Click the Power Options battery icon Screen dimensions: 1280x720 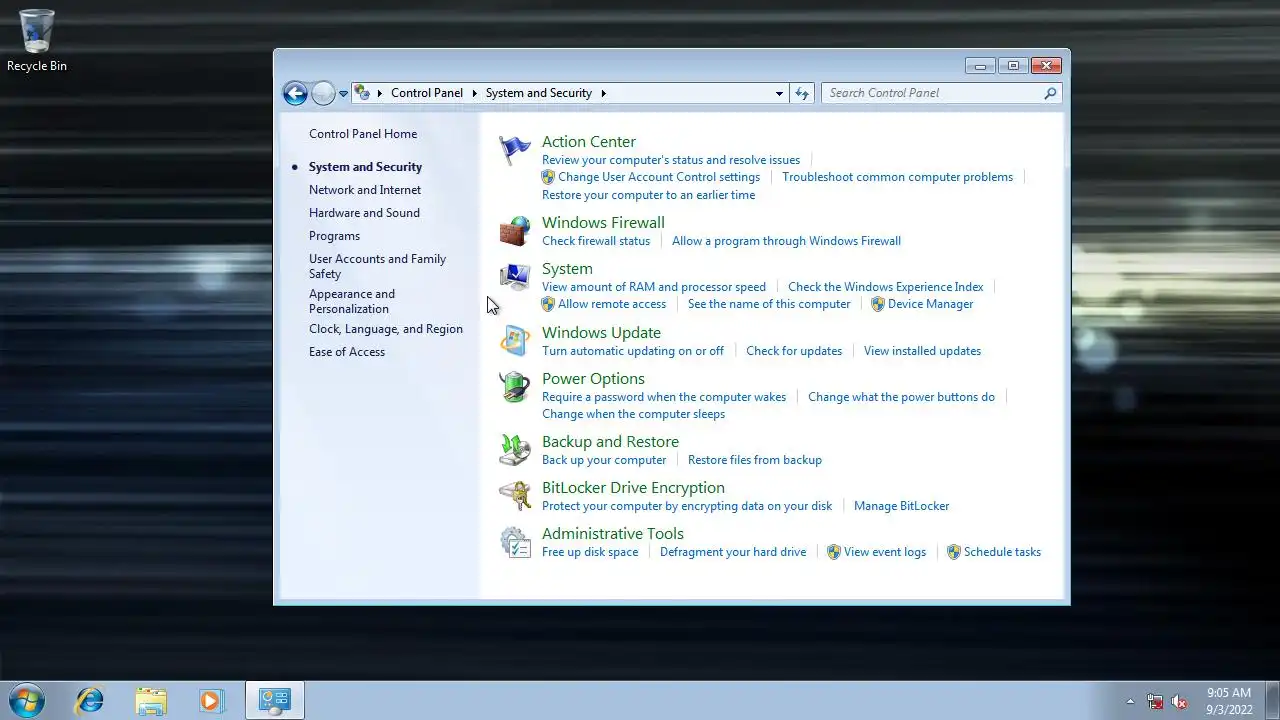pos(515,387)
